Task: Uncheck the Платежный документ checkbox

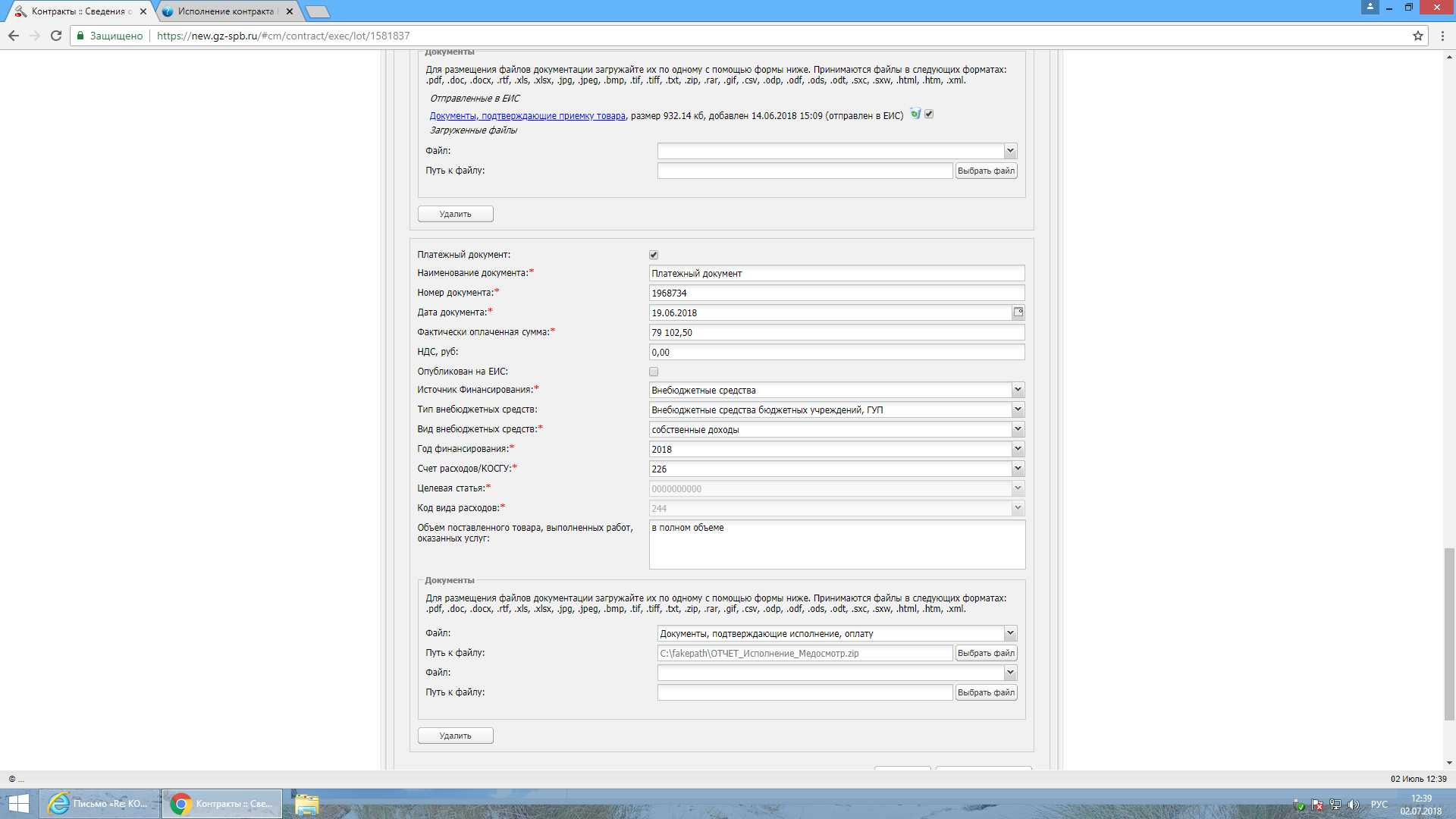Action: [654, 255]
